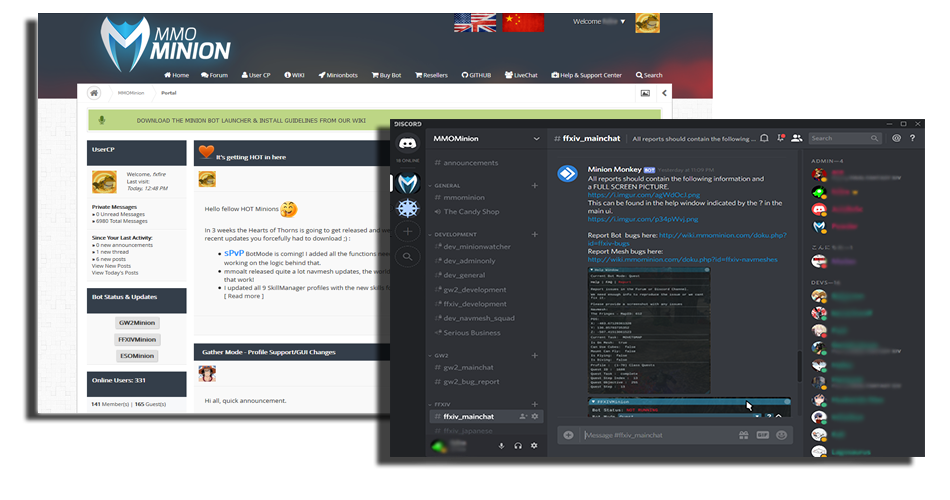Collapse the GENERAL channel category

pyautogui.click(x=447, y=185)
